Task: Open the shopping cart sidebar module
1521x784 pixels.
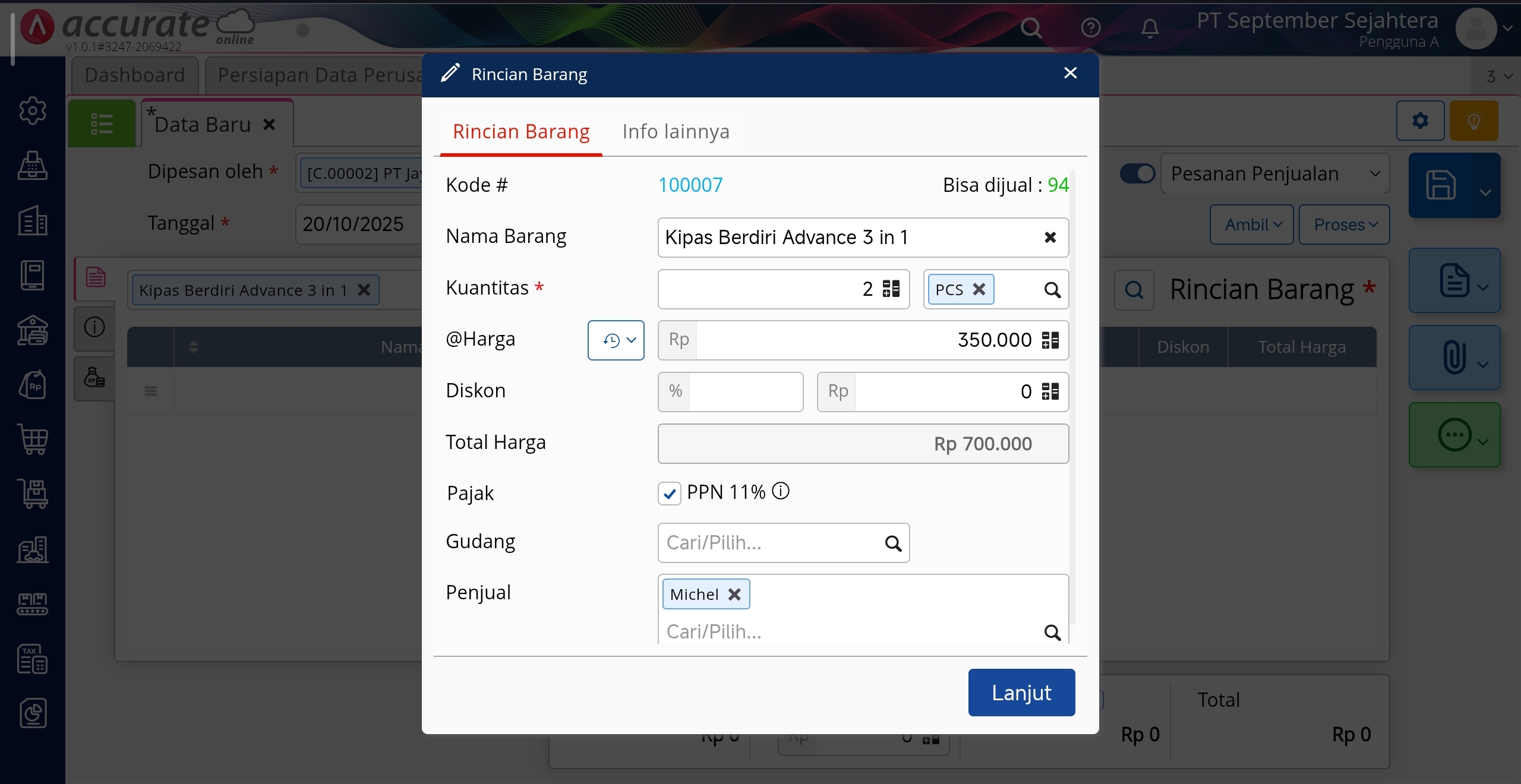Action: point(33,440)
